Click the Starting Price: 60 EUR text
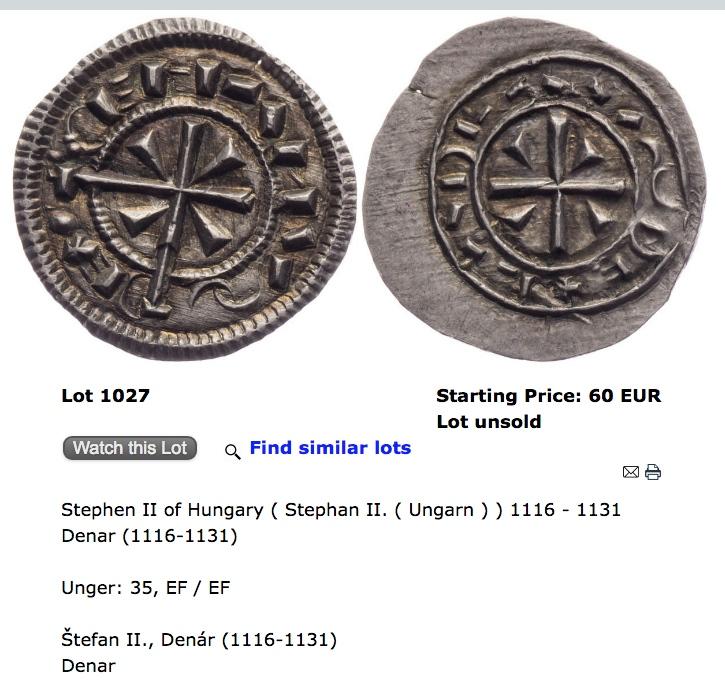Image resolution: width=725 pixels, height=691 pixels. coord(548,396)
